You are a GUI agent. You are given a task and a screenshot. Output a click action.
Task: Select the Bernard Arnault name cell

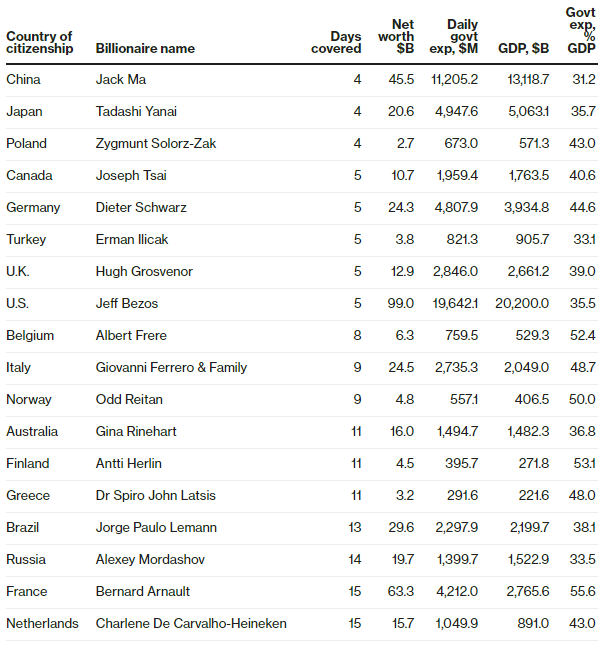143,591
